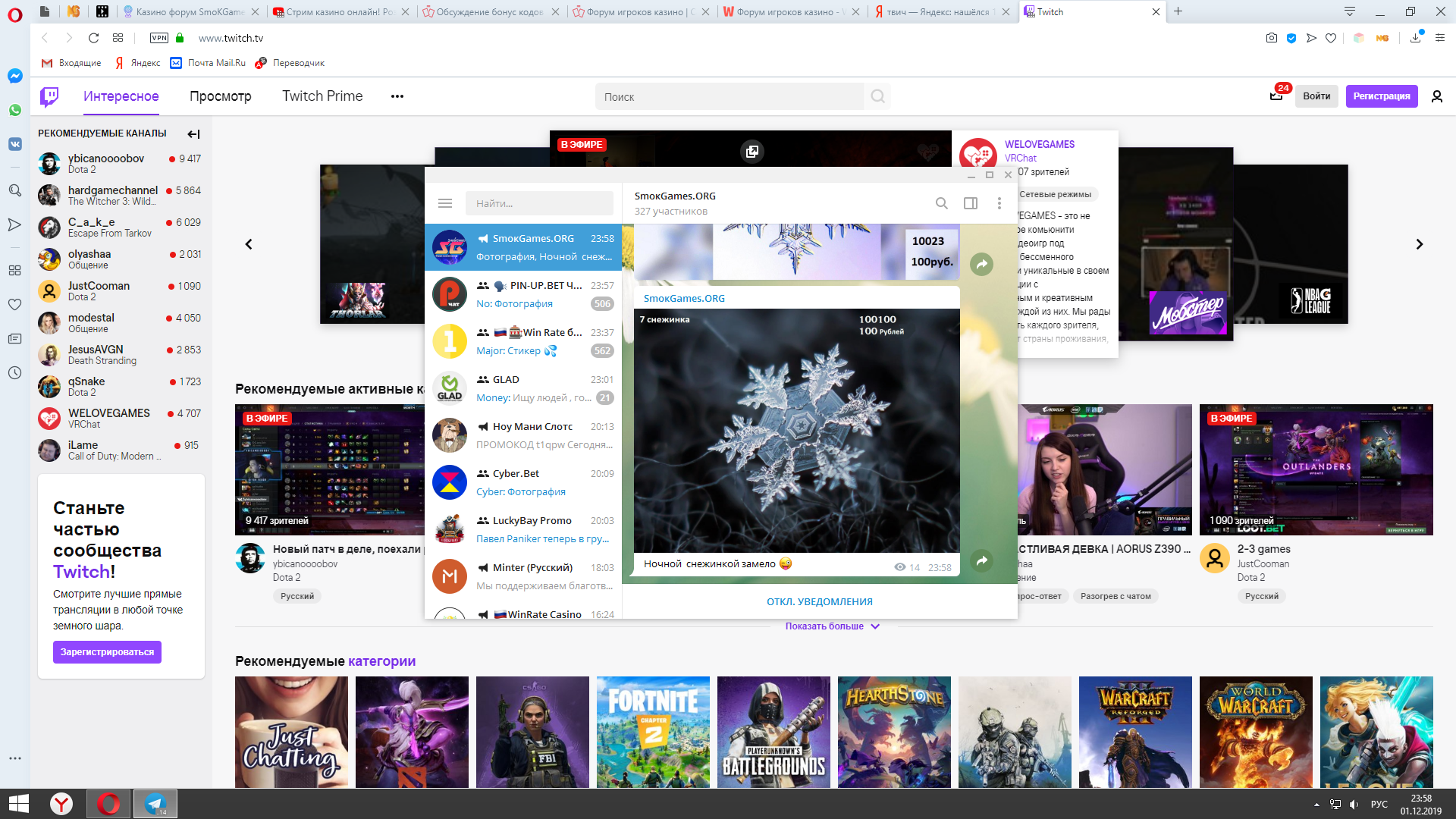Image resolution: width=1456 pixels, height=819 pixels.
Task: Open the Hearthstone category thumbnail
Action: click(x=894, y=732)
